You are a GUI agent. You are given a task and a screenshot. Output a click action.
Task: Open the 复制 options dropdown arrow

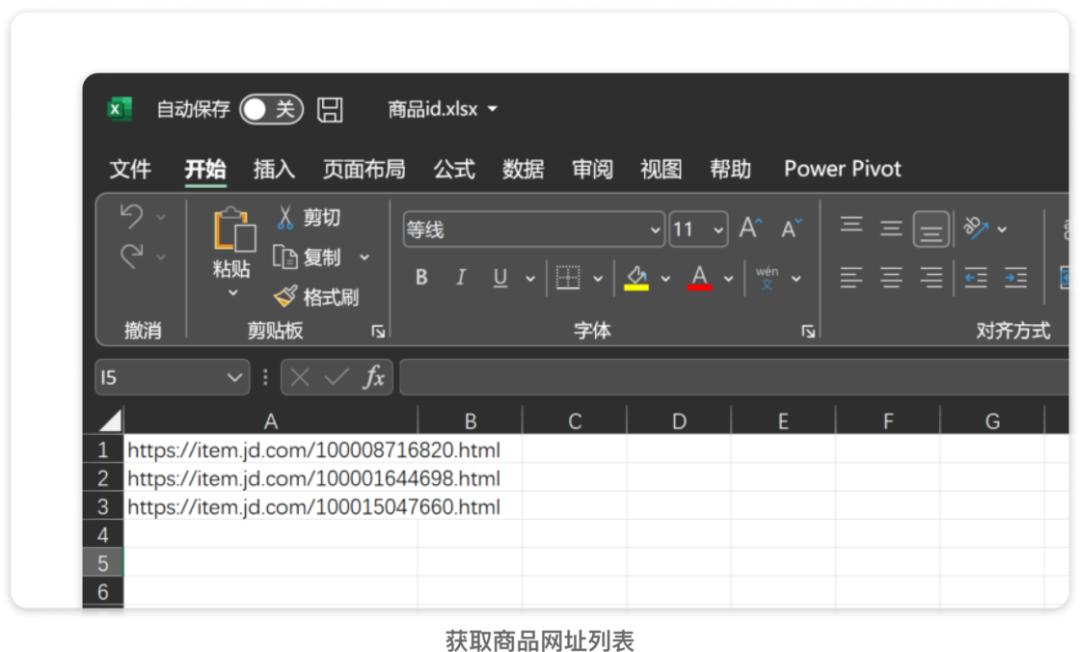click(364, 257)
